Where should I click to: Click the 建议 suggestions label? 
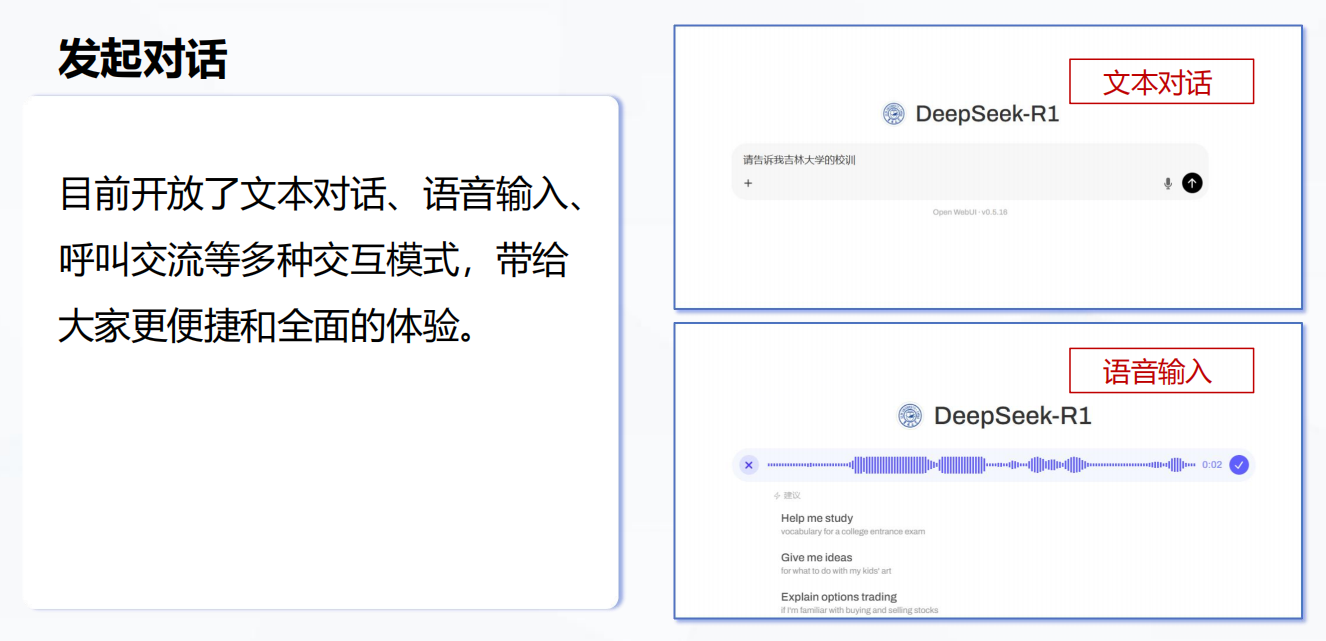(788, 495)
